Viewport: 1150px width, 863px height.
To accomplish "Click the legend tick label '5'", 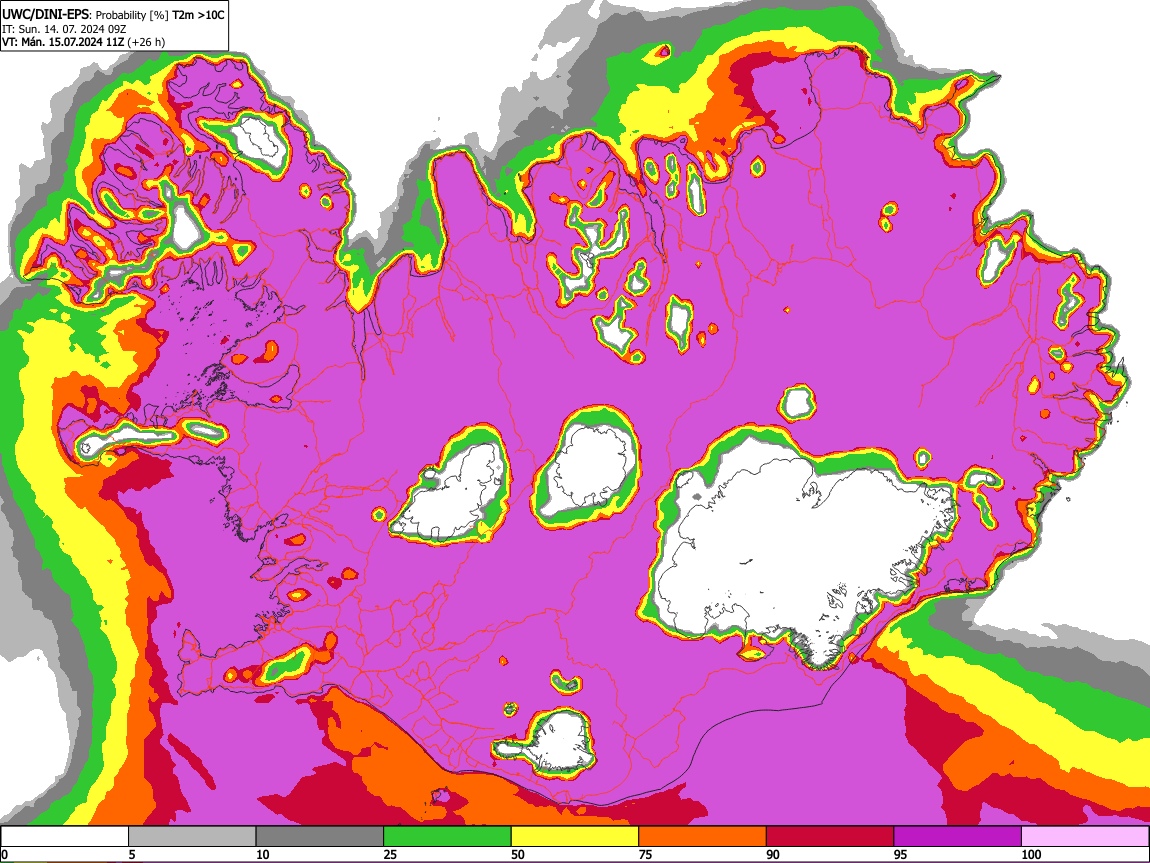I will click(x=132, y=854).
